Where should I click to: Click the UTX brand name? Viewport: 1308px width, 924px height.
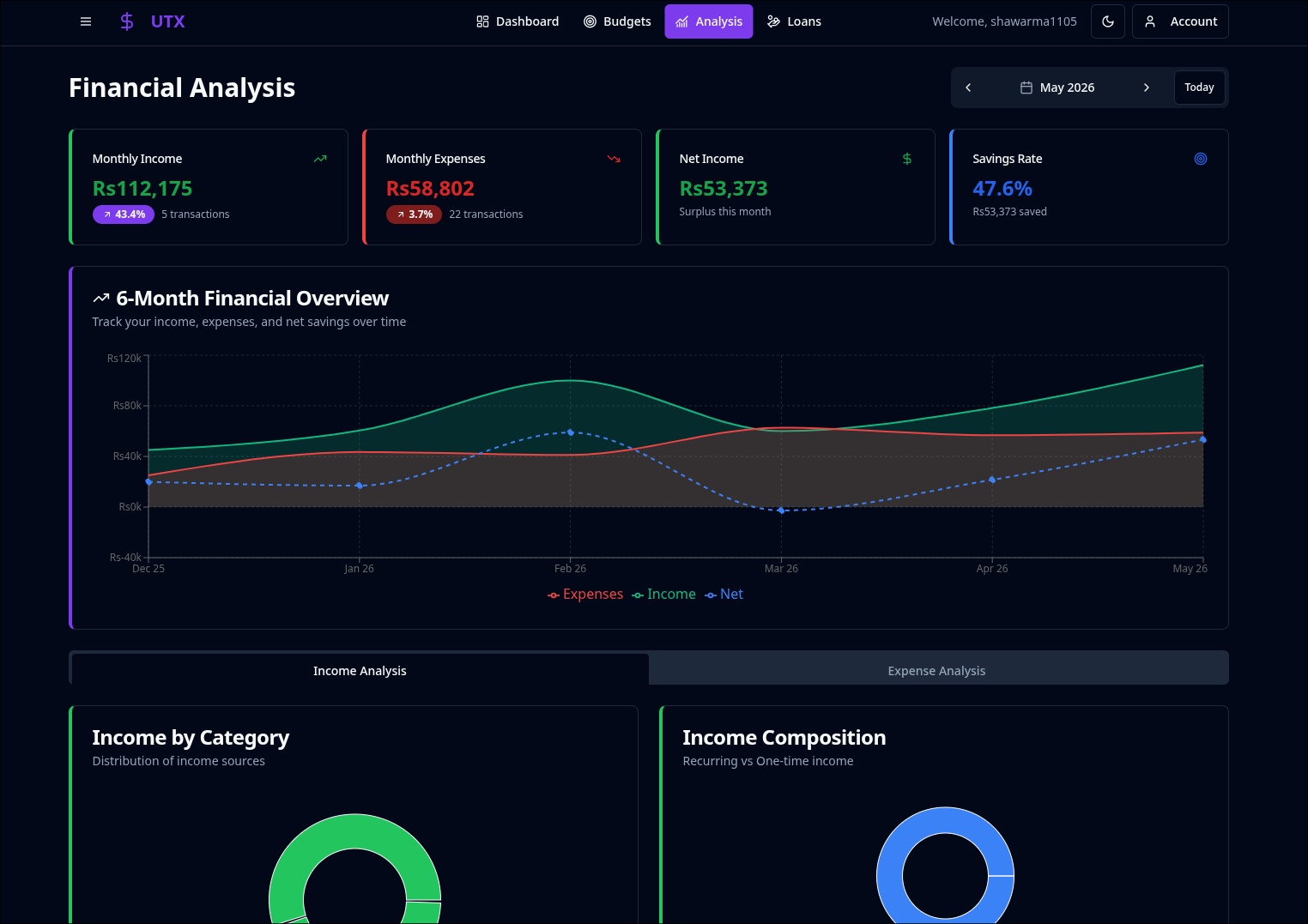pyautogui.click(x=168, y=21)
